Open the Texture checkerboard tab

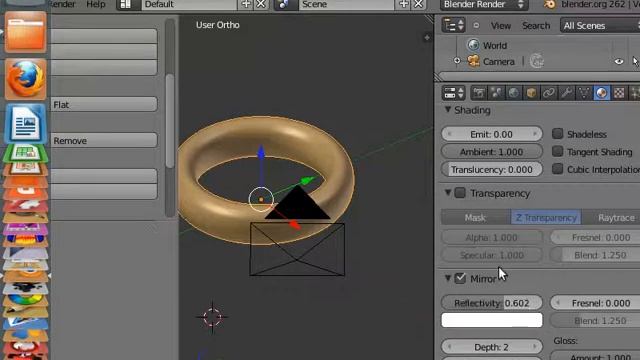619,93
